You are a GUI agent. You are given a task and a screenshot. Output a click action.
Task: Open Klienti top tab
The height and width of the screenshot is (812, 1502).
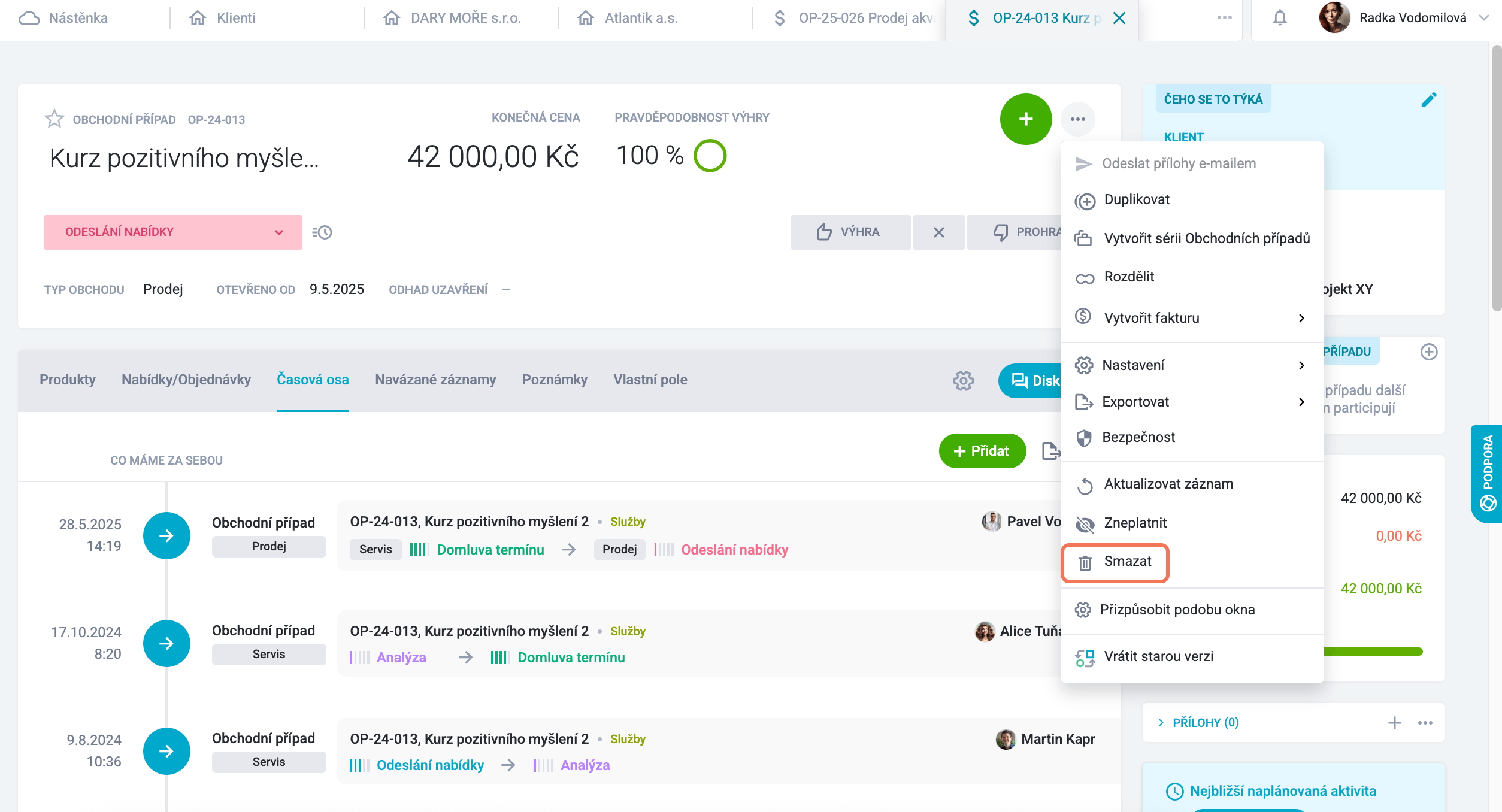[x=222, y=18]
